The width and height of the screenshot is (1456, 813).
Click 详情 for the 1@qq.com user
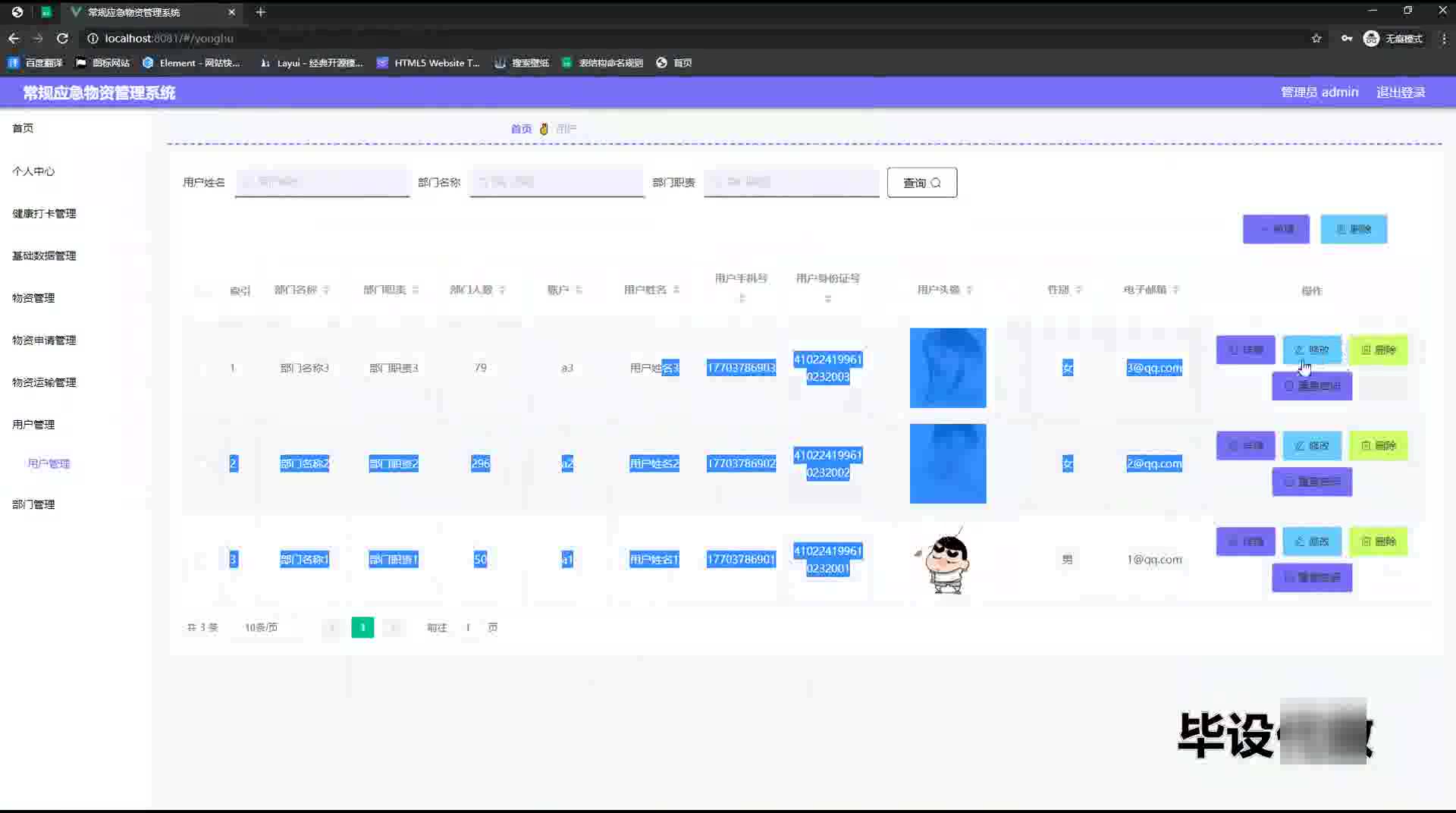[1246, 541]
